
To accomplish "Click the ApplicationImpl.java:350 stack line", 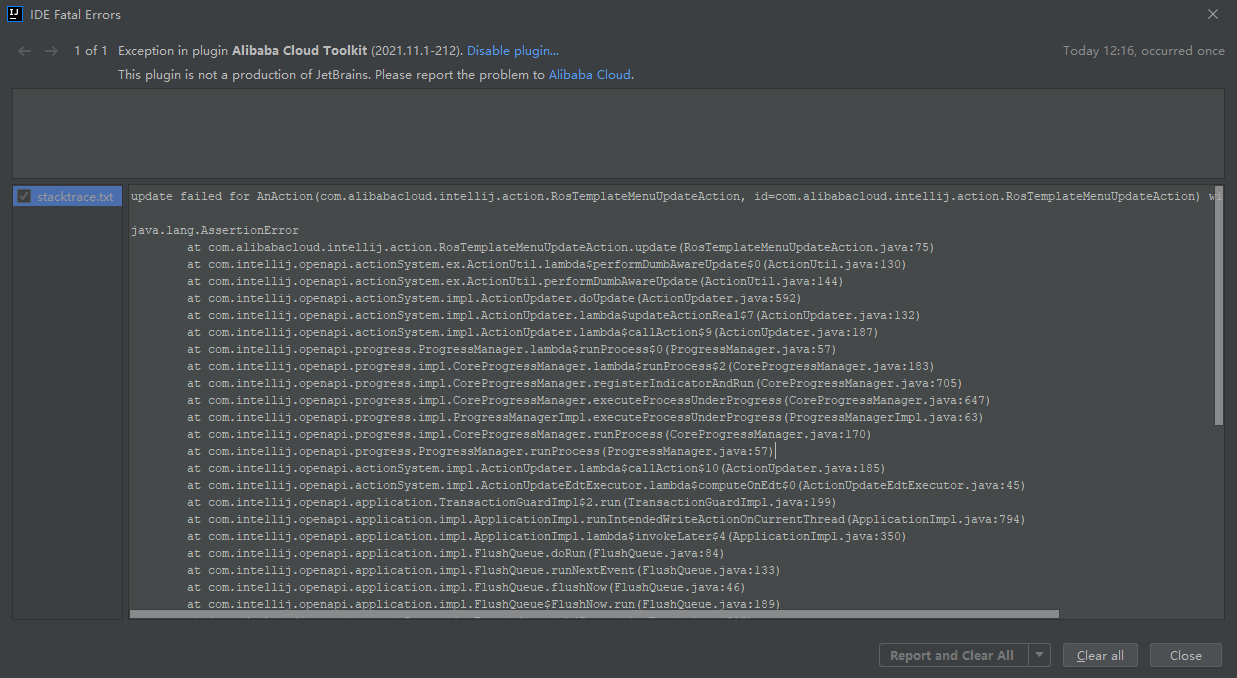I will tap(546, 536).
